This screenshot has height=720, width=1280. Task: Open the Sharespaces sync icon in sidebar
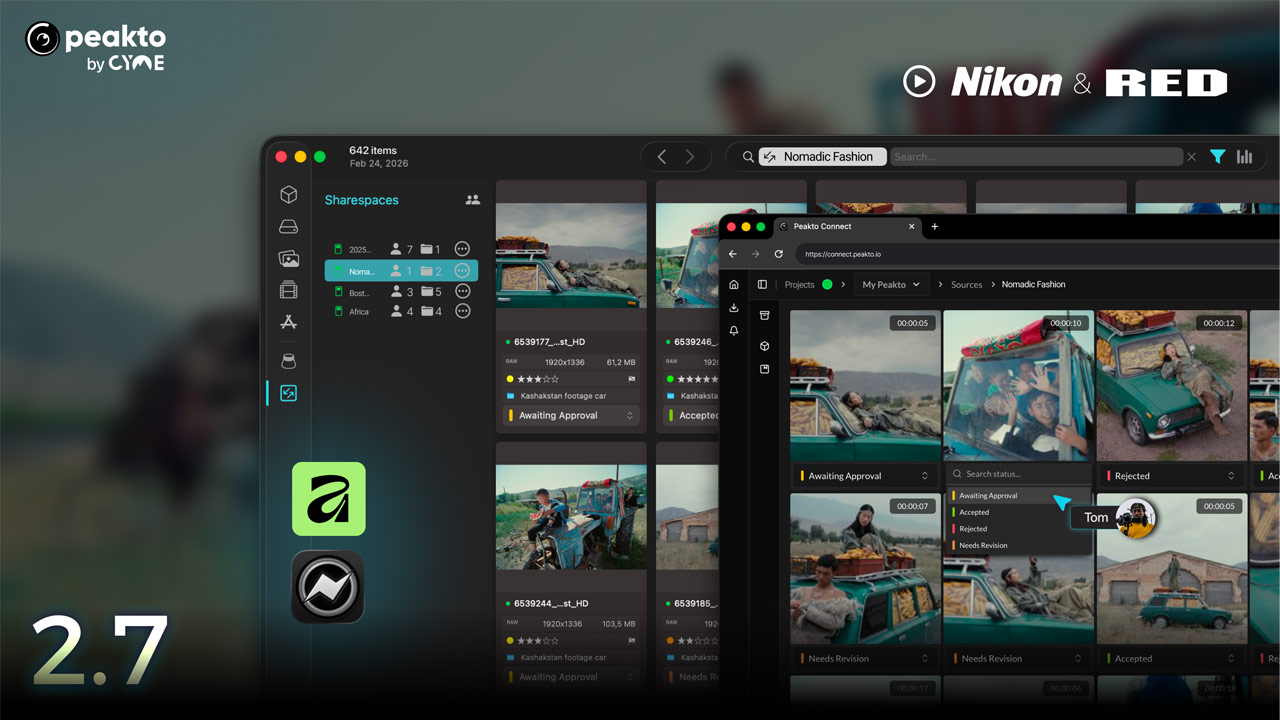289,394
